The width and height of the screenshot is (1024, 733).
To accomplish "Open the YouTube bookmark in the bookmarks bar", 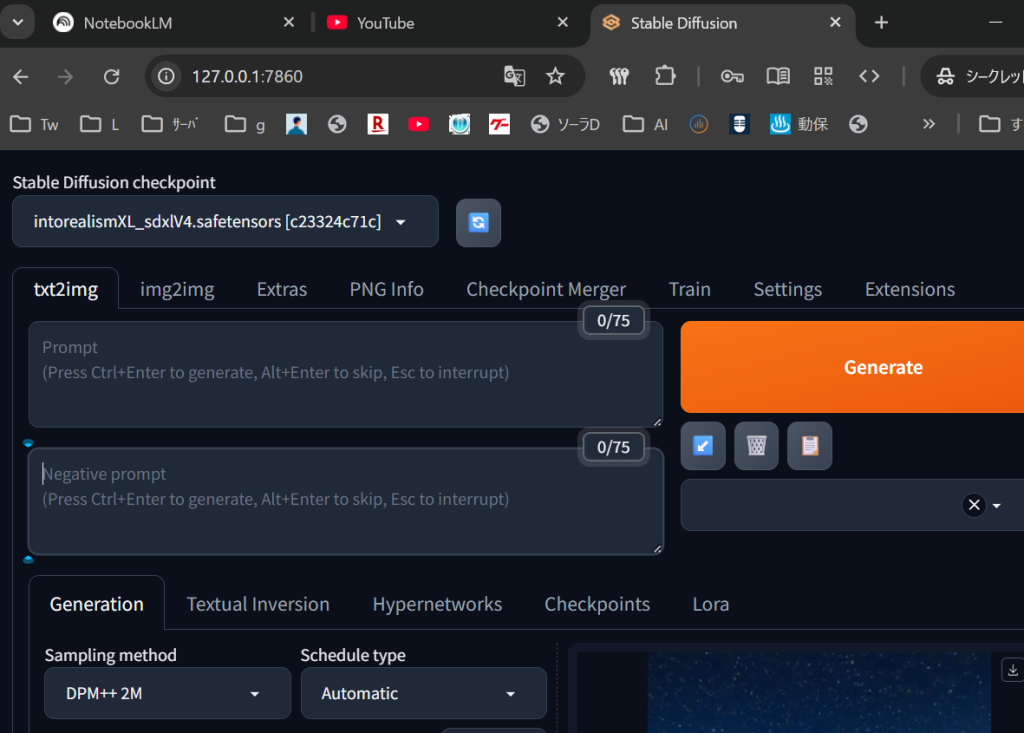I will tap(418, 124).
